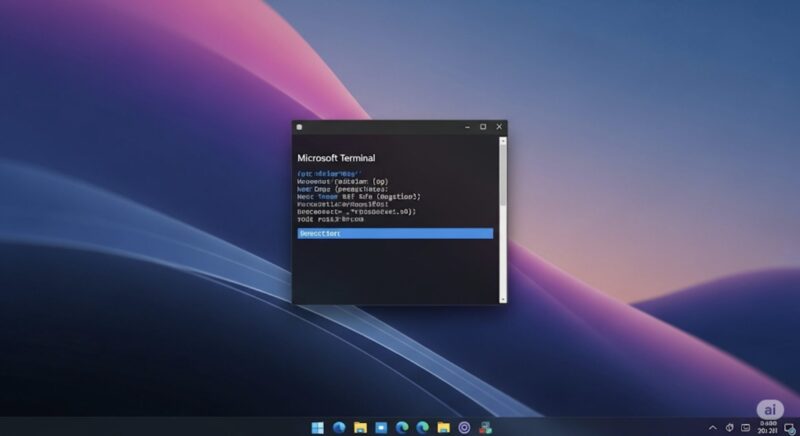The image size is (800, 436).
Task: Open the folder icon beside the purple circle
Action: 443,427
